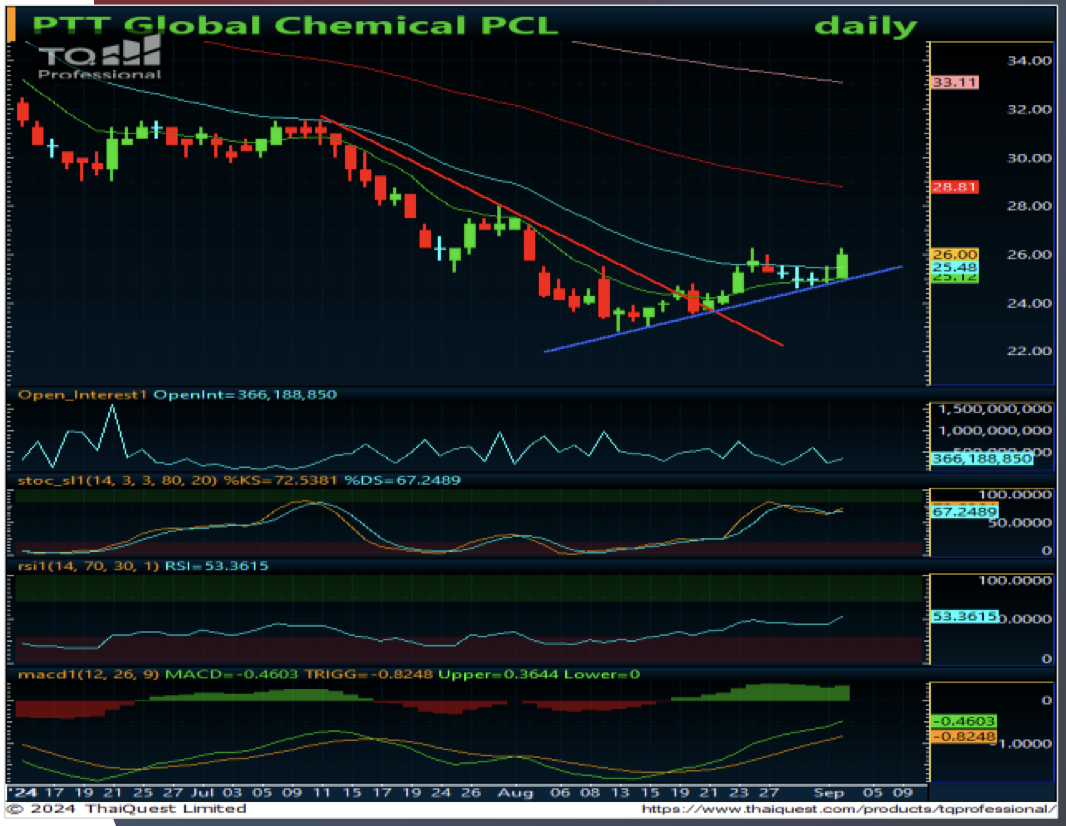The height and width of the screenshot is (826, 1066).
Task: Select the 22.00 price axis value
Action: [x=1029, y=351]
